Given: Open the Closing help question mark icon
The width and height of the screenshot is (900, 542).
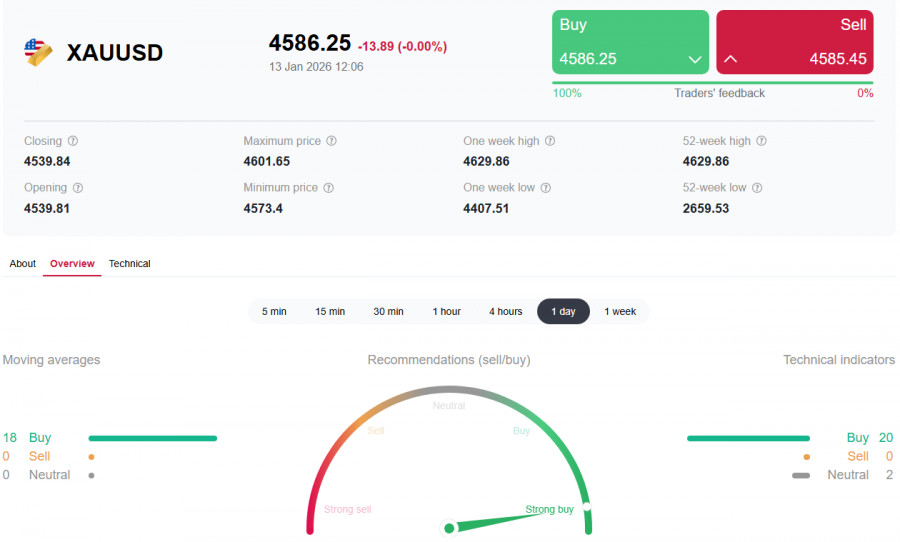Looking at the screenshot, I should point(73,141).
